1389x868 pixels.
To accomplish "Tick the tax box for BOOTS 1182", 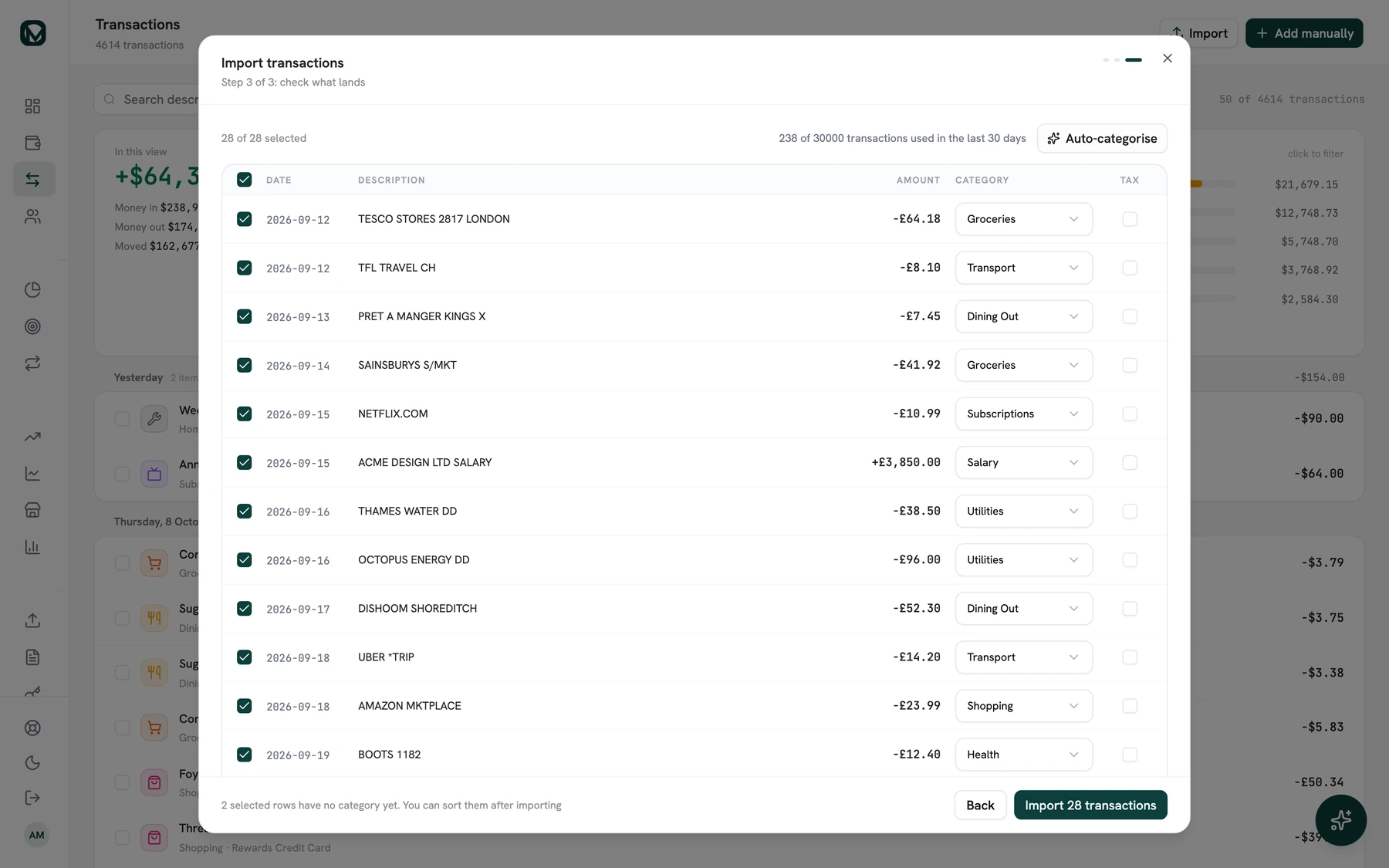I will coord(1130,755).
